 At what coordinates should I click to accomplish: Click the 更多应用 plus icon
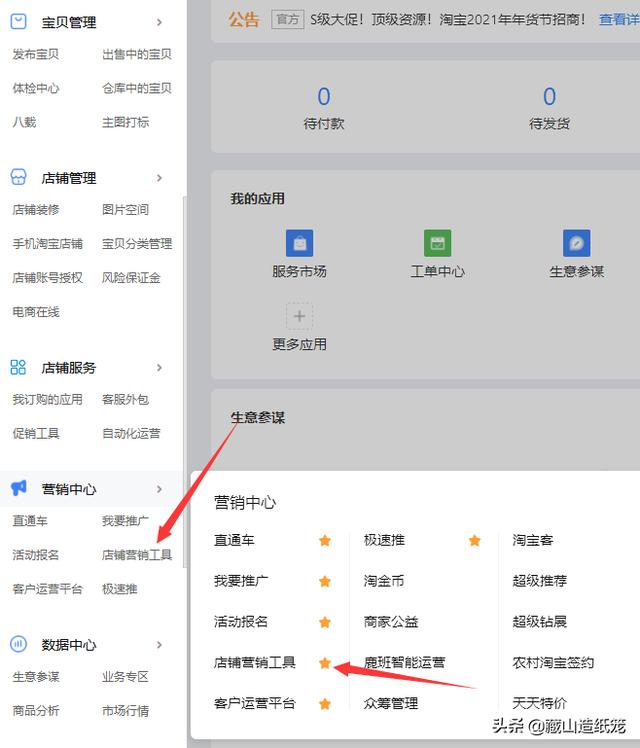point(299,316)
